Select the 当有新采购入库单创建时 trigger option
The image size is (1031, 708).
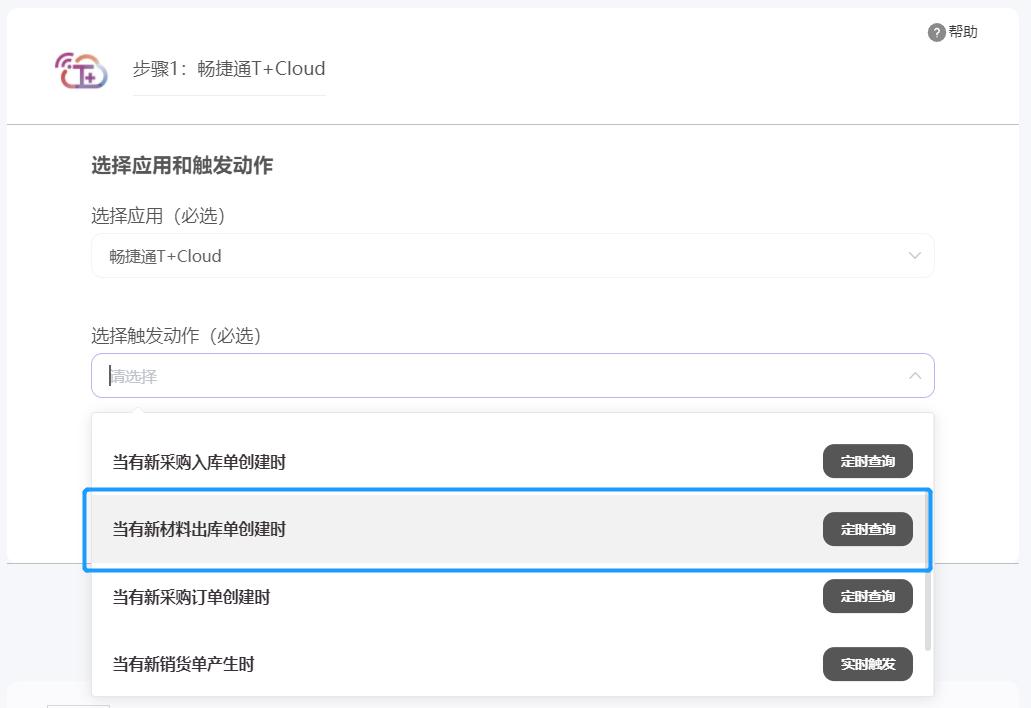400,461
